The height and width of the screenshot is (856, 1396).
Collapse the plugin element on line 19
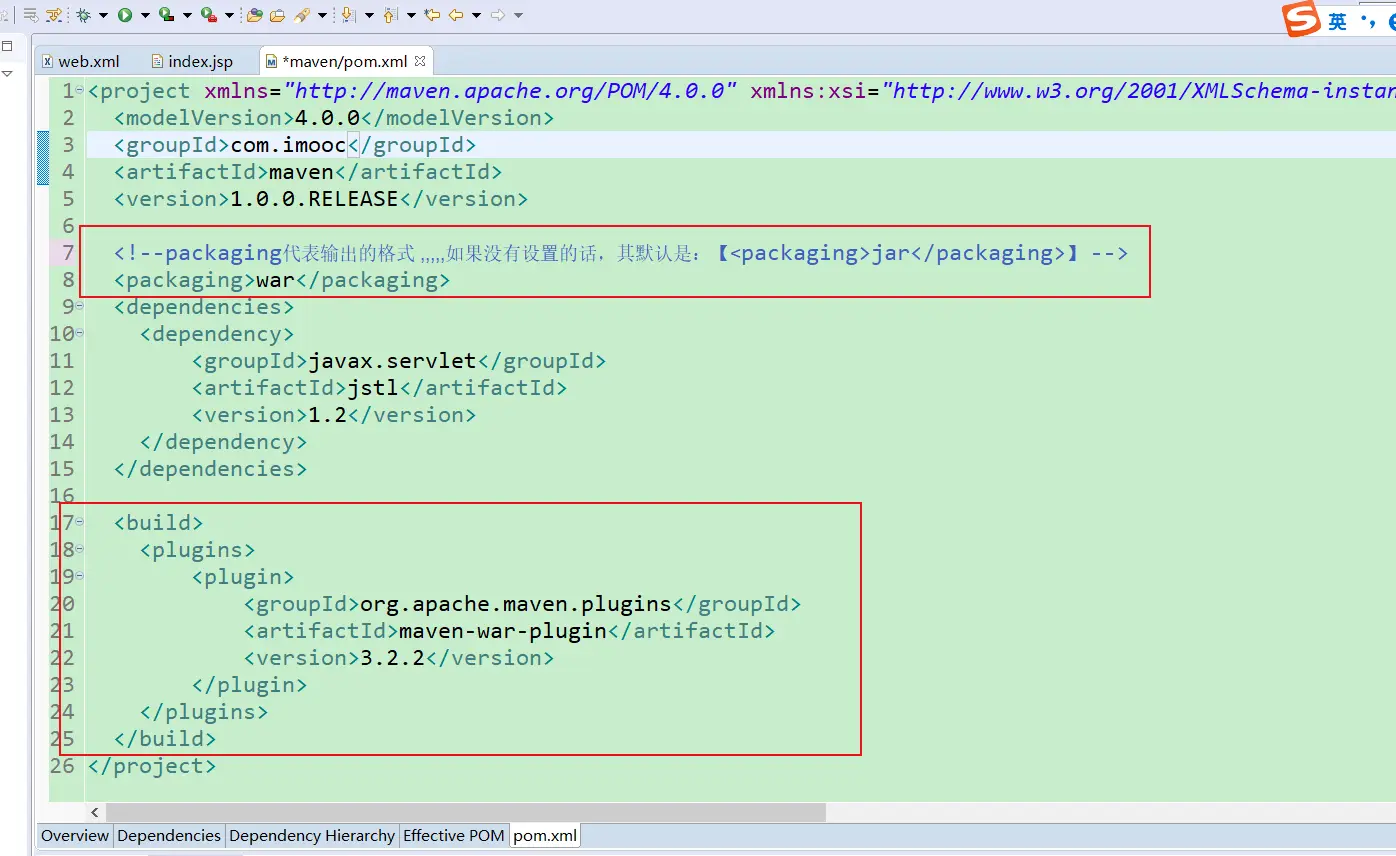(x=79, y=576)
